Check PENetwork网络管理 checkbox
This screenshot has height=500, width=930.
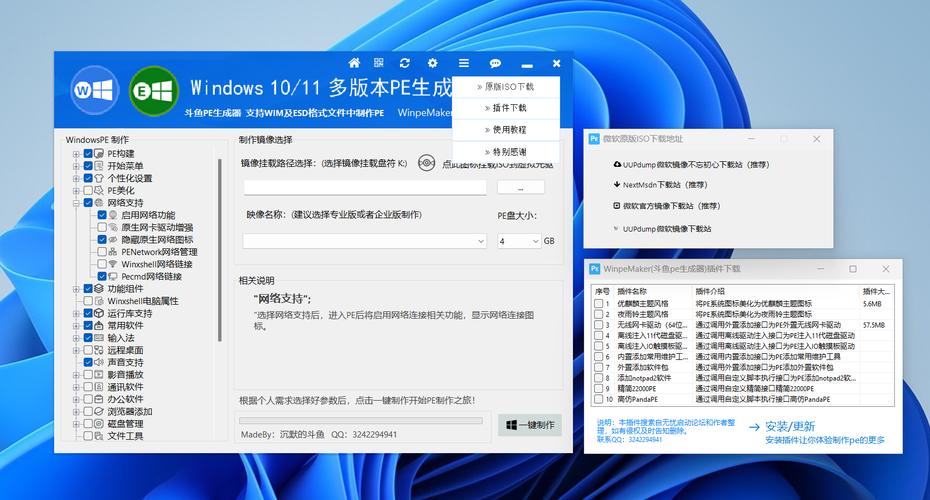point(102,252)
